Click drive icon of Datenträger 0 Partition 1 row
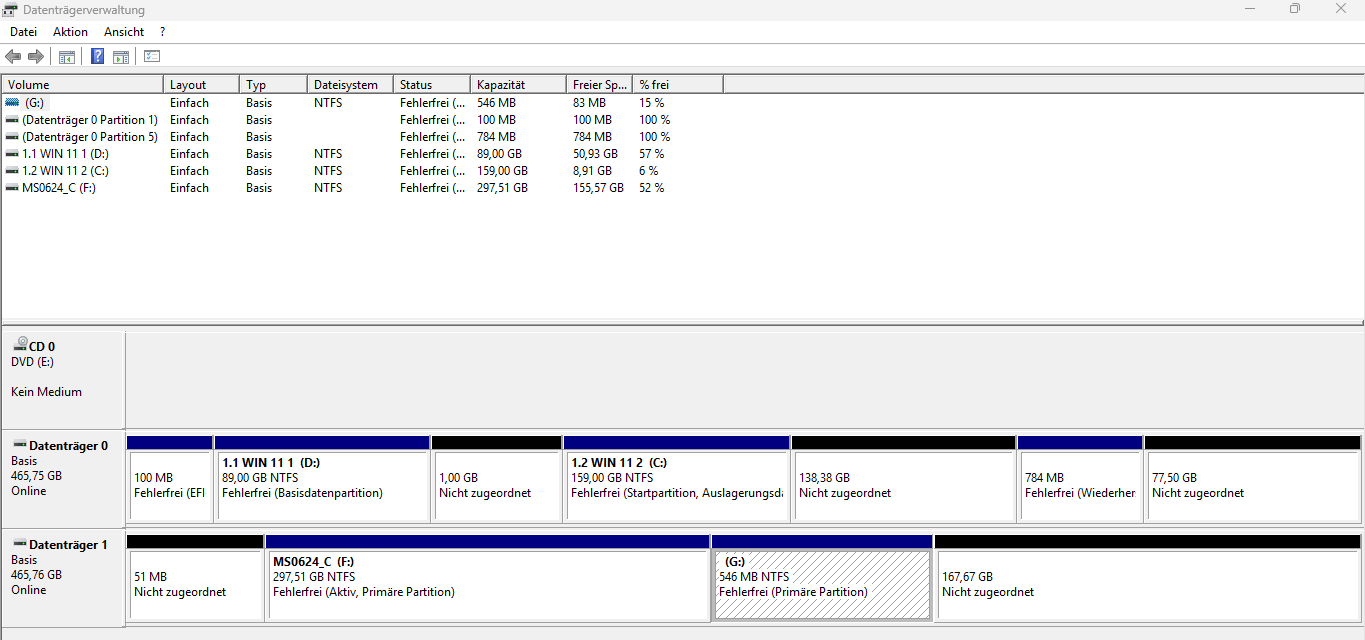This screenshot has width=1365, height=640. click(12, 119)
